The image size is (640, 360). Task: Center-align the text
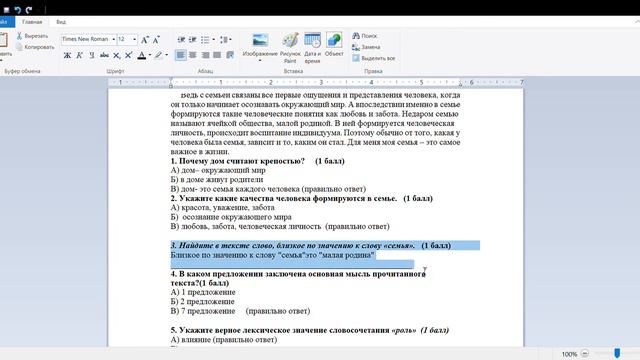pos(193,55)
